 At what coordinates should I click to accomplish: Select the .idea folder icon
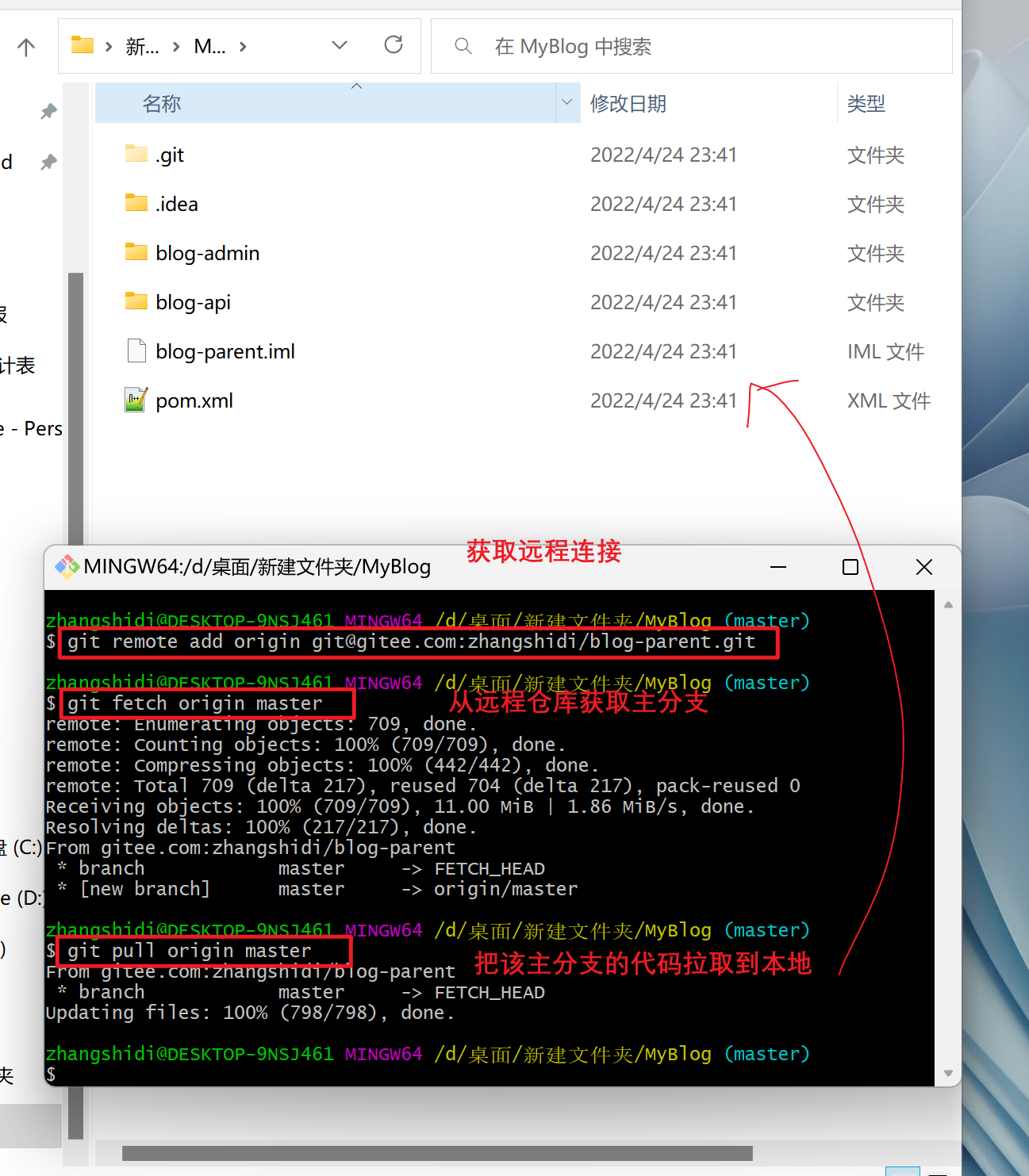click(136, 203)
